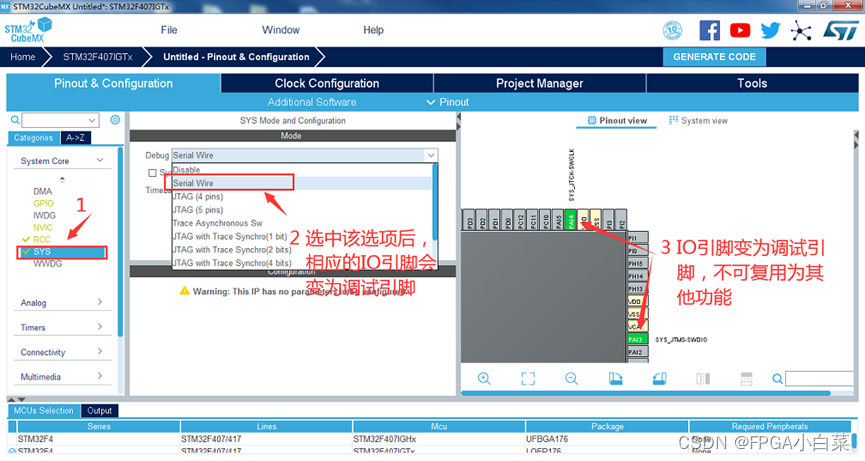Select RCC in System Core
The image size is (865, 461).
41,239
